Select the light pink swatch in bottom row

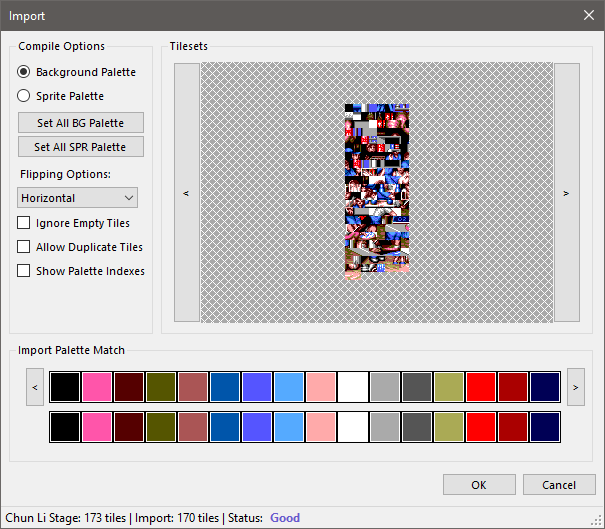click(321, 427)
